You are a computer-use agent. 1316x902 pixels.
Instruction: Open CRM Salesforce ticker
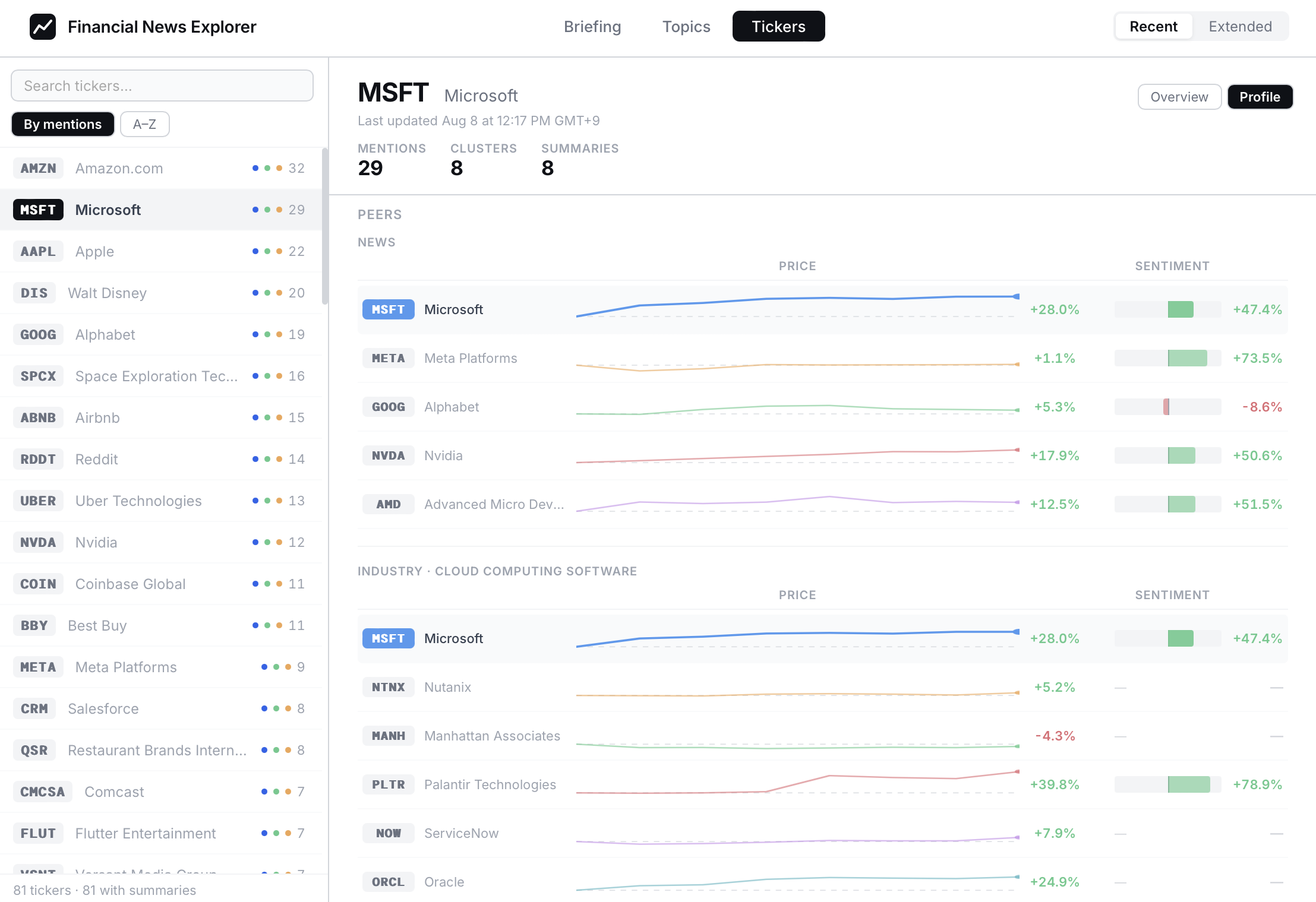[161, 708]
